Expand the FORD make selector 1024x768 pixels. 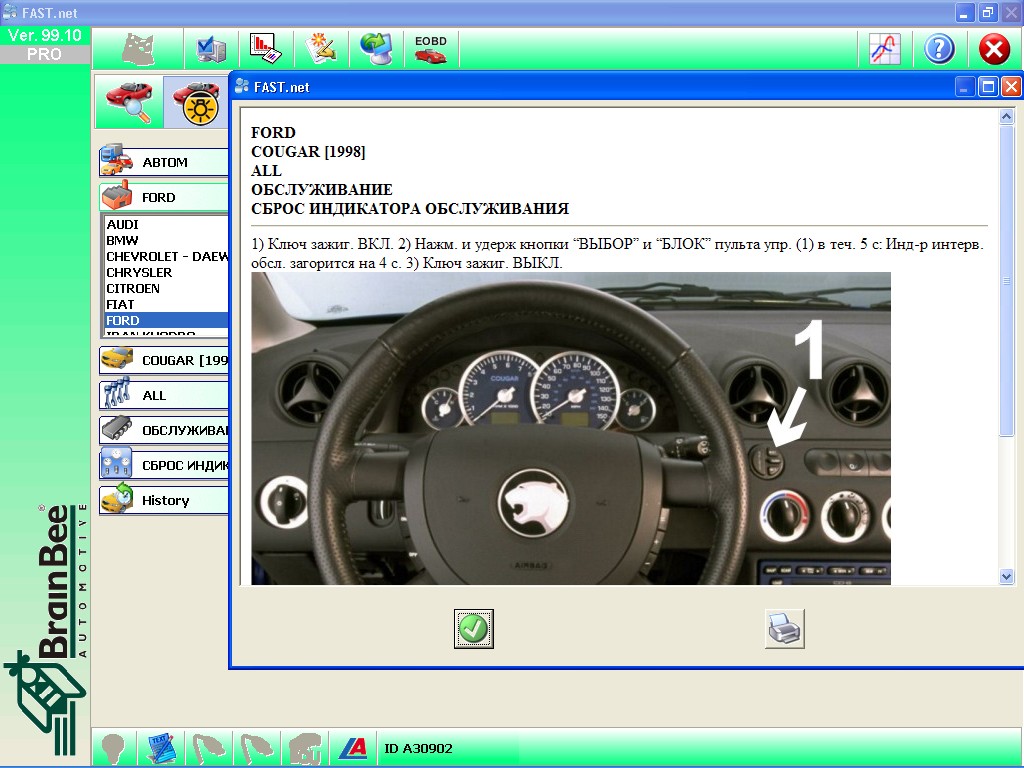[164, 197]
